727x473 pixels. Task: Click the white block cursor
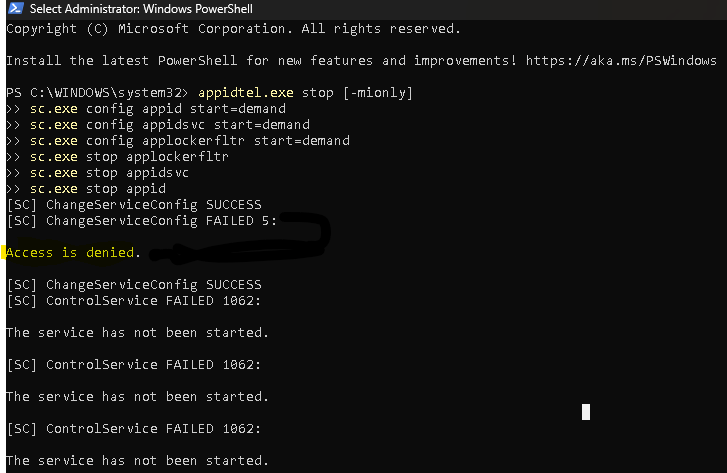coord(586,412)
